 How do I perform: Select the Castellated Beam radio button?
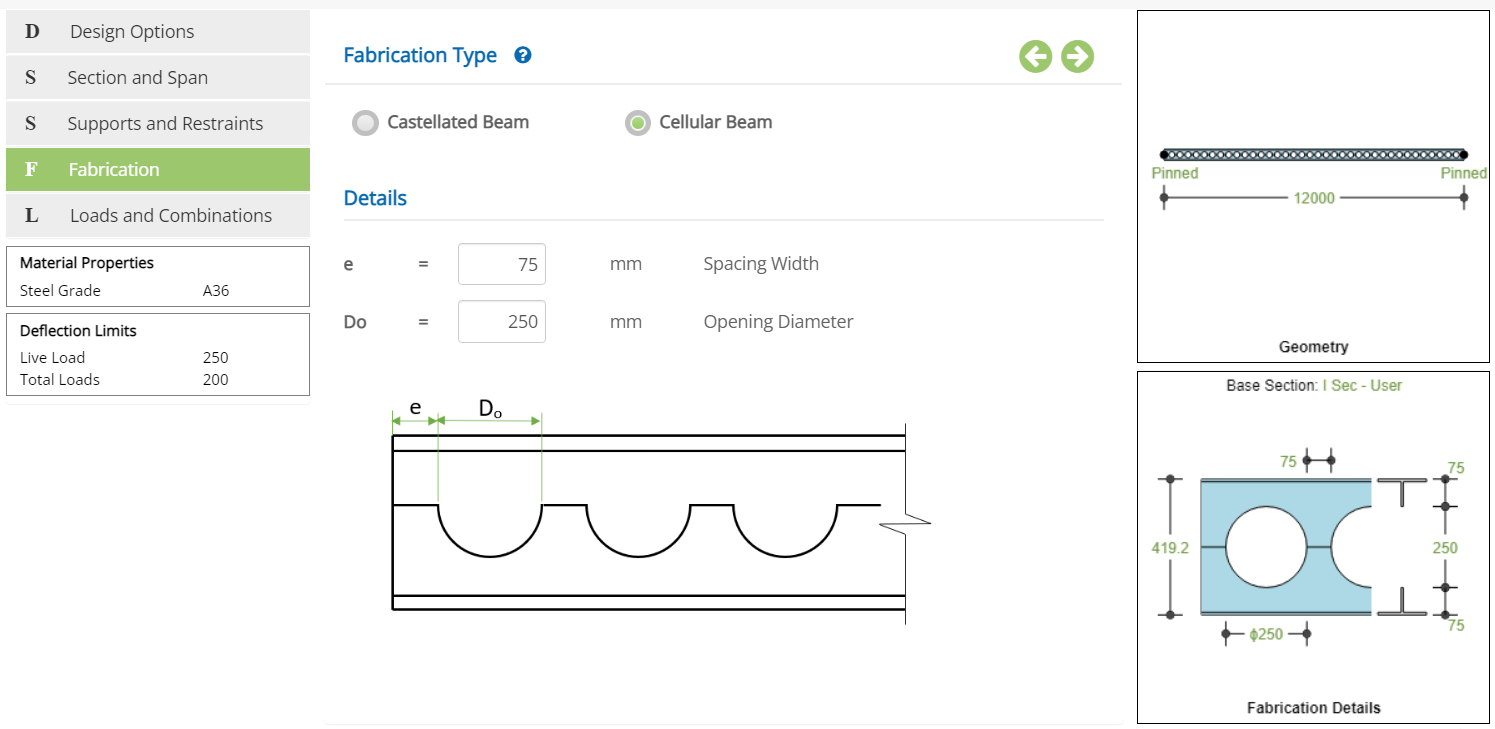coord(366,123)
